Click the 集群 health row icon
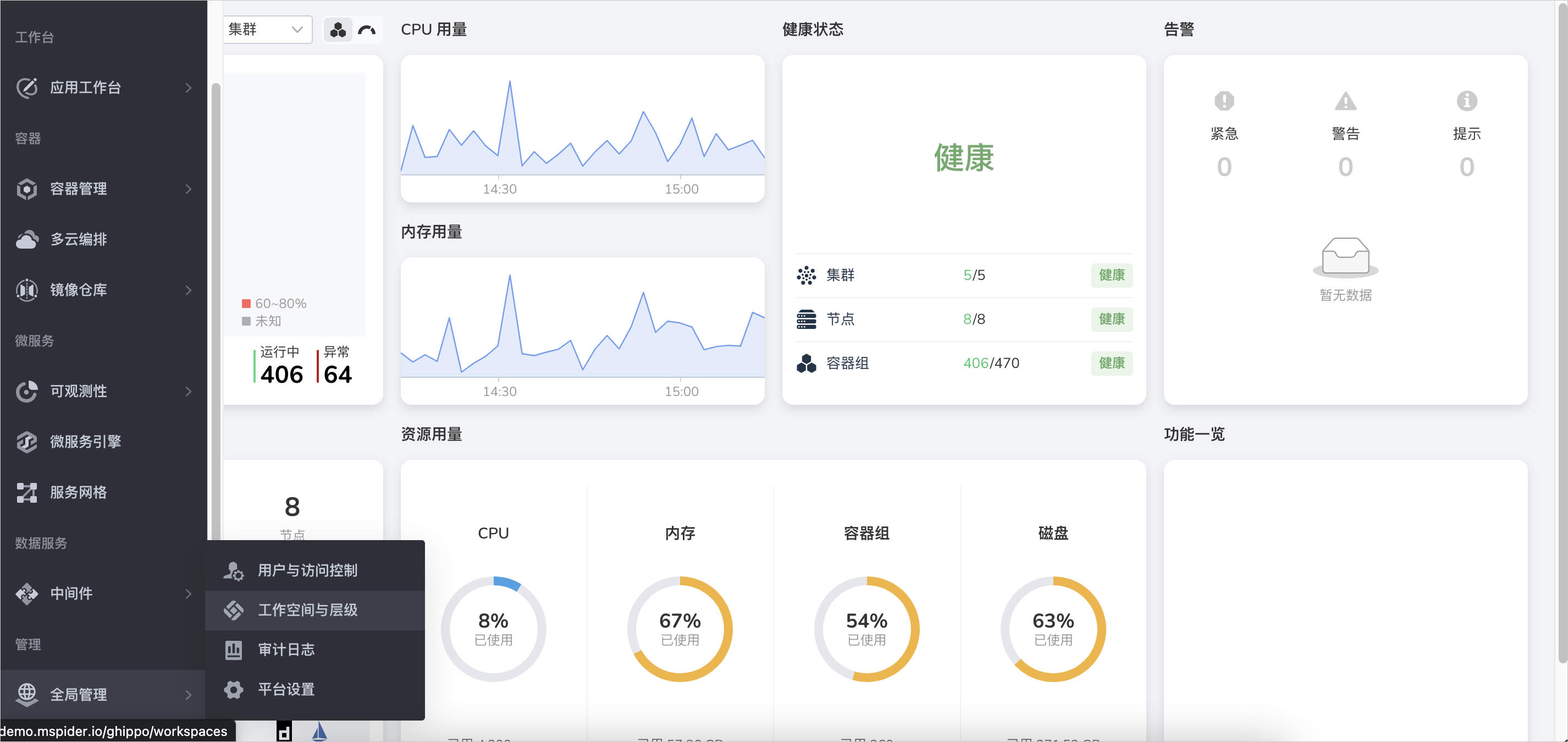The image size is (1568, 742). point(806,276)
